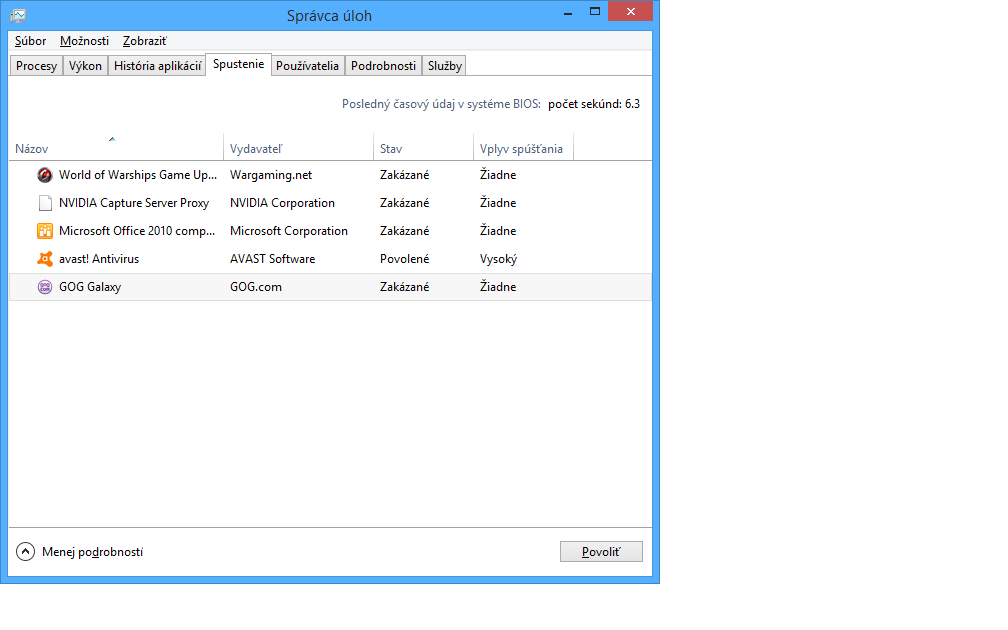This screenshot has height=630, width=1008.
Task: Click Žiadne impact in the GOG Galaxy row
Action: click(498, 287)
